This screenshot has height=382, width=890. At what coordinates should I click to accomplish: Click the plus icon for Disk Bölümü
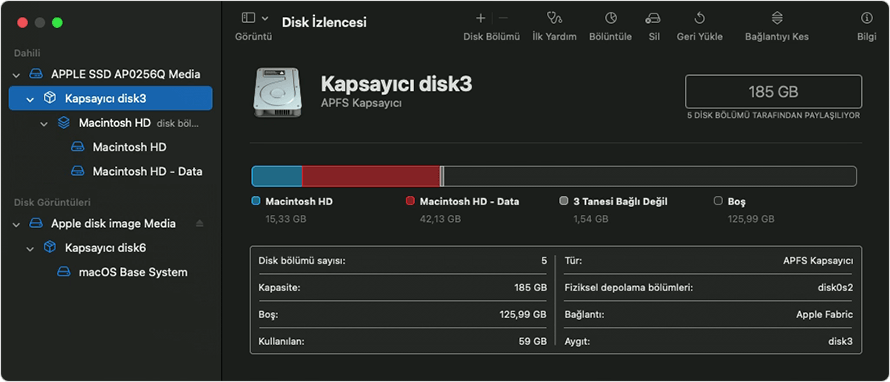(480, 18)
